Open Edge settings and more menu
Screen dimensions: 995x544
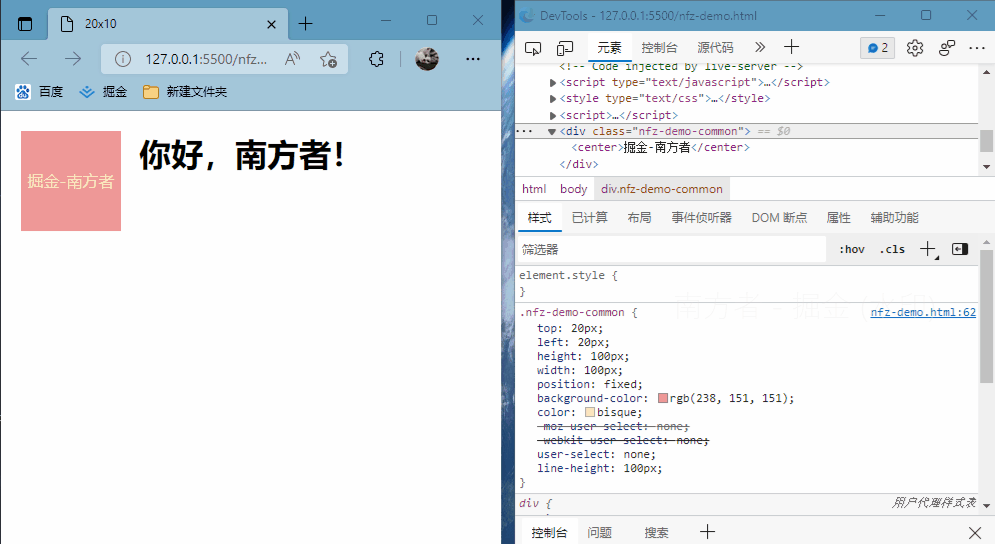point(473,59)
